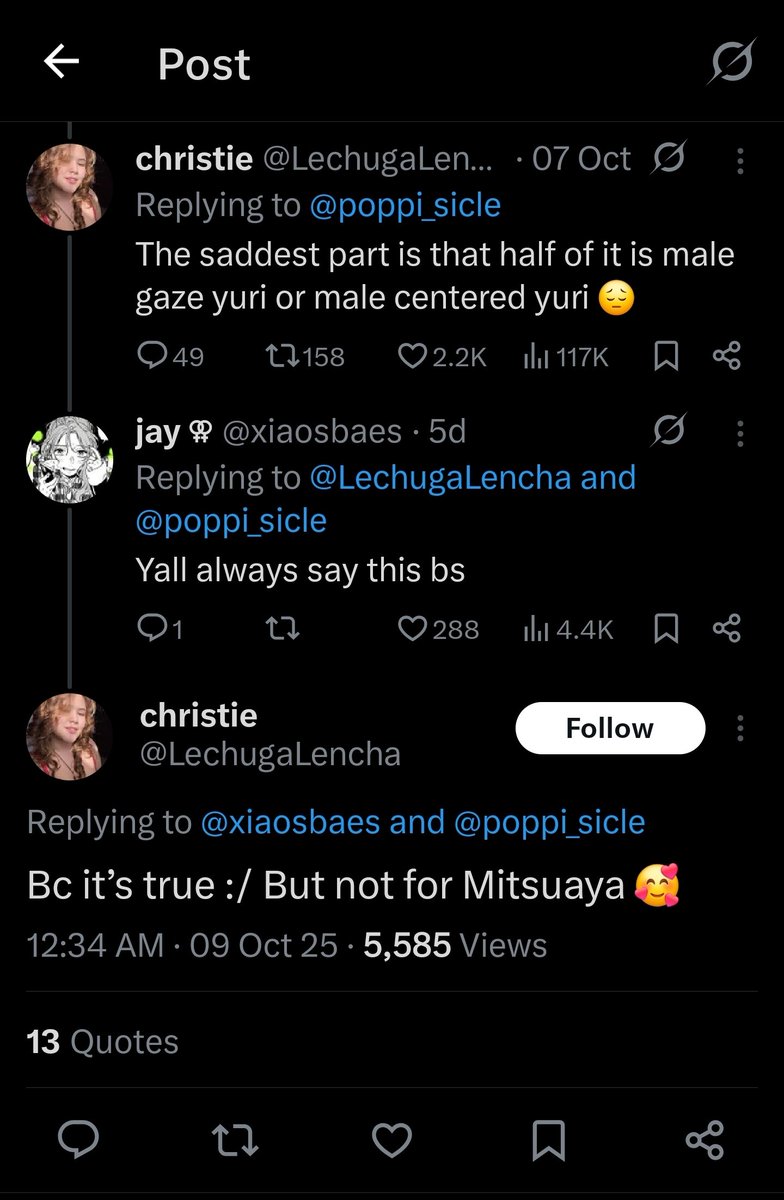This screenshot has width=784, height=1200.
Task: Toggle repost on the main post
Action: (235, 1140)
